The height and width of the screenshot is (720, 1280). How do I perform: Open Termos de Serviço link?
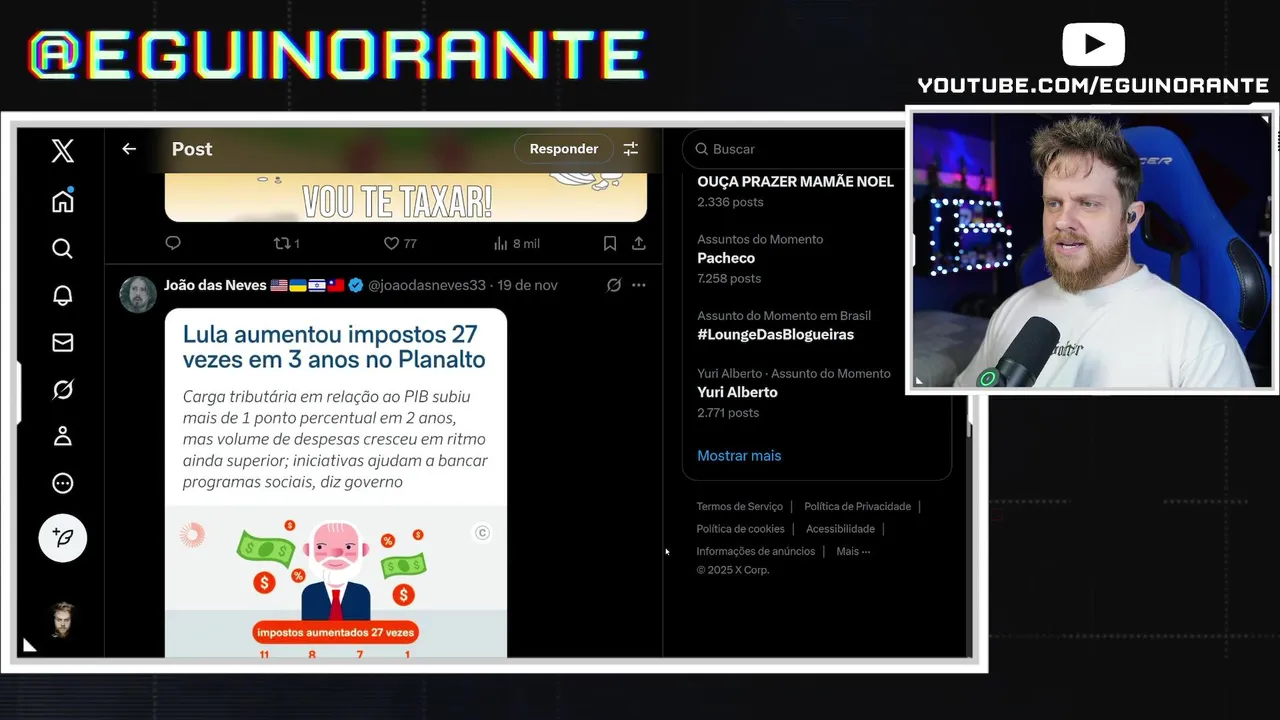[740, 507]
